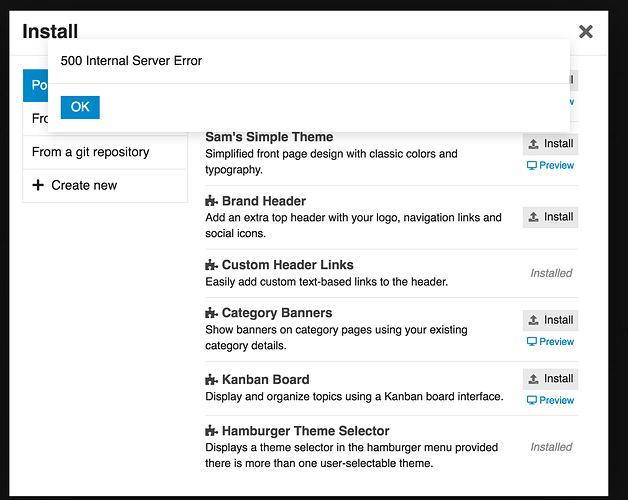The height and width of the screenshot is (500, 628).
Task: Click the Kanban Board title
Action: tap(266, 380)
